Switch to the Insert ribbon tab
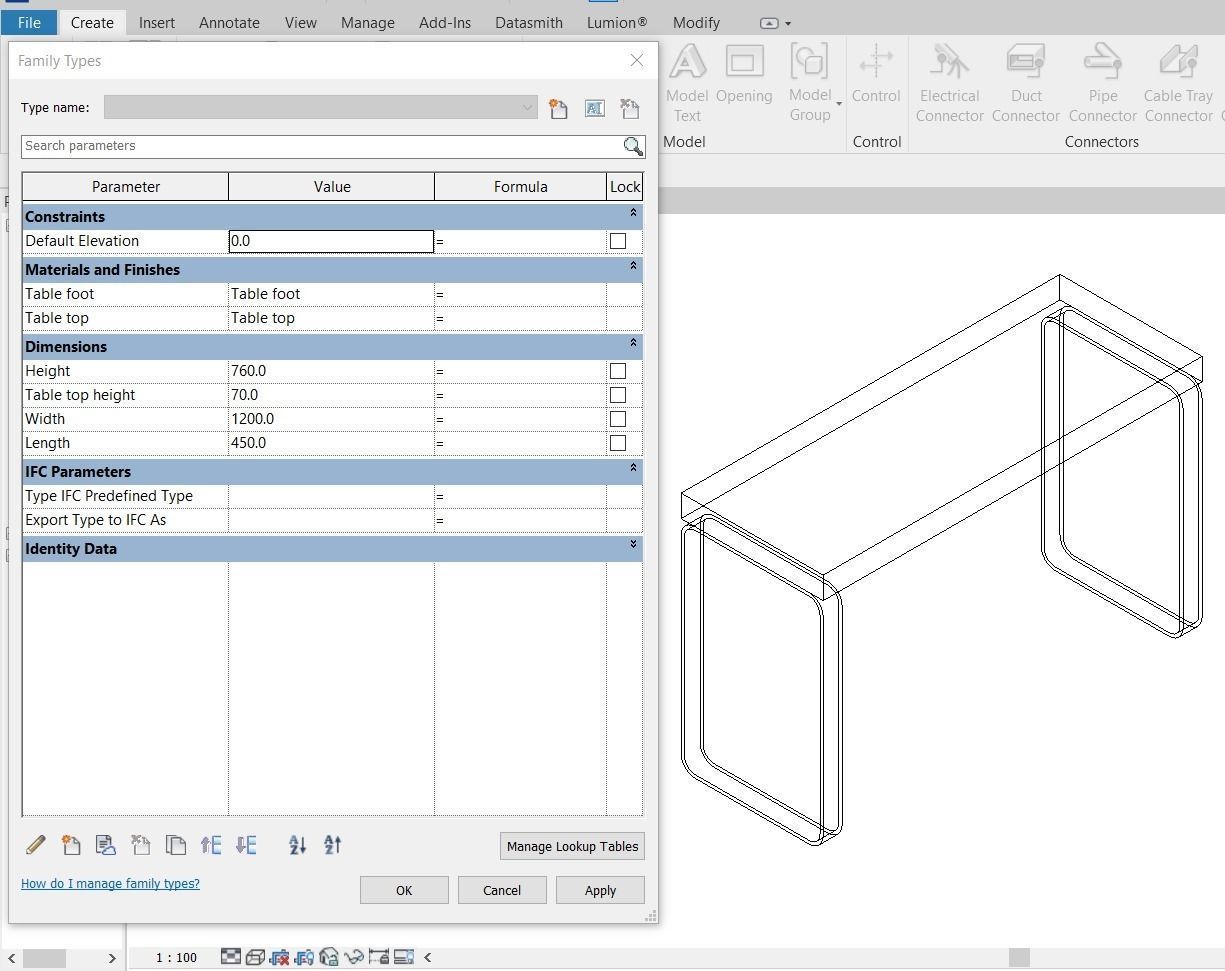The width and height of the screenshot is (1225, 971). 157,22
